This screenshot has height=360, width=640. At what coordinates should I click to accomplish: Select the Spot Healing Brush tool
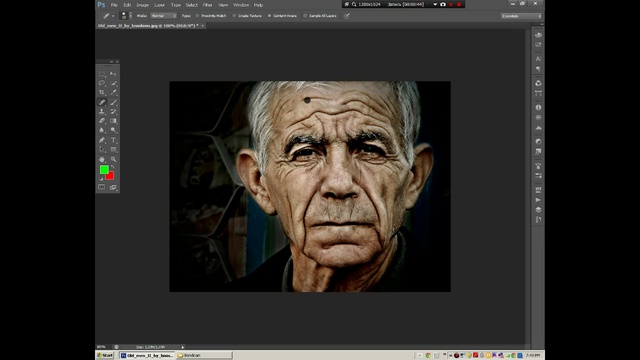point(102,102)
